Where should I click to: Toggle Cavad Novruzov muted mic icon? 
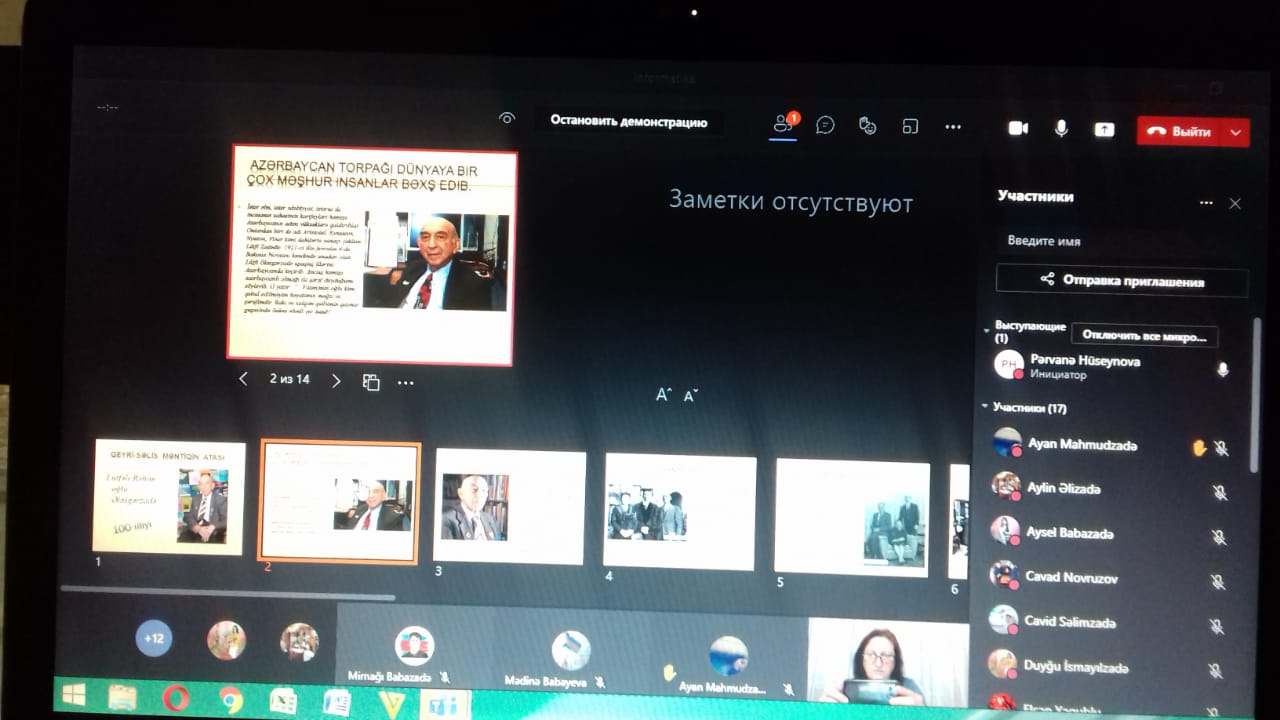[x=1217, y=581]
